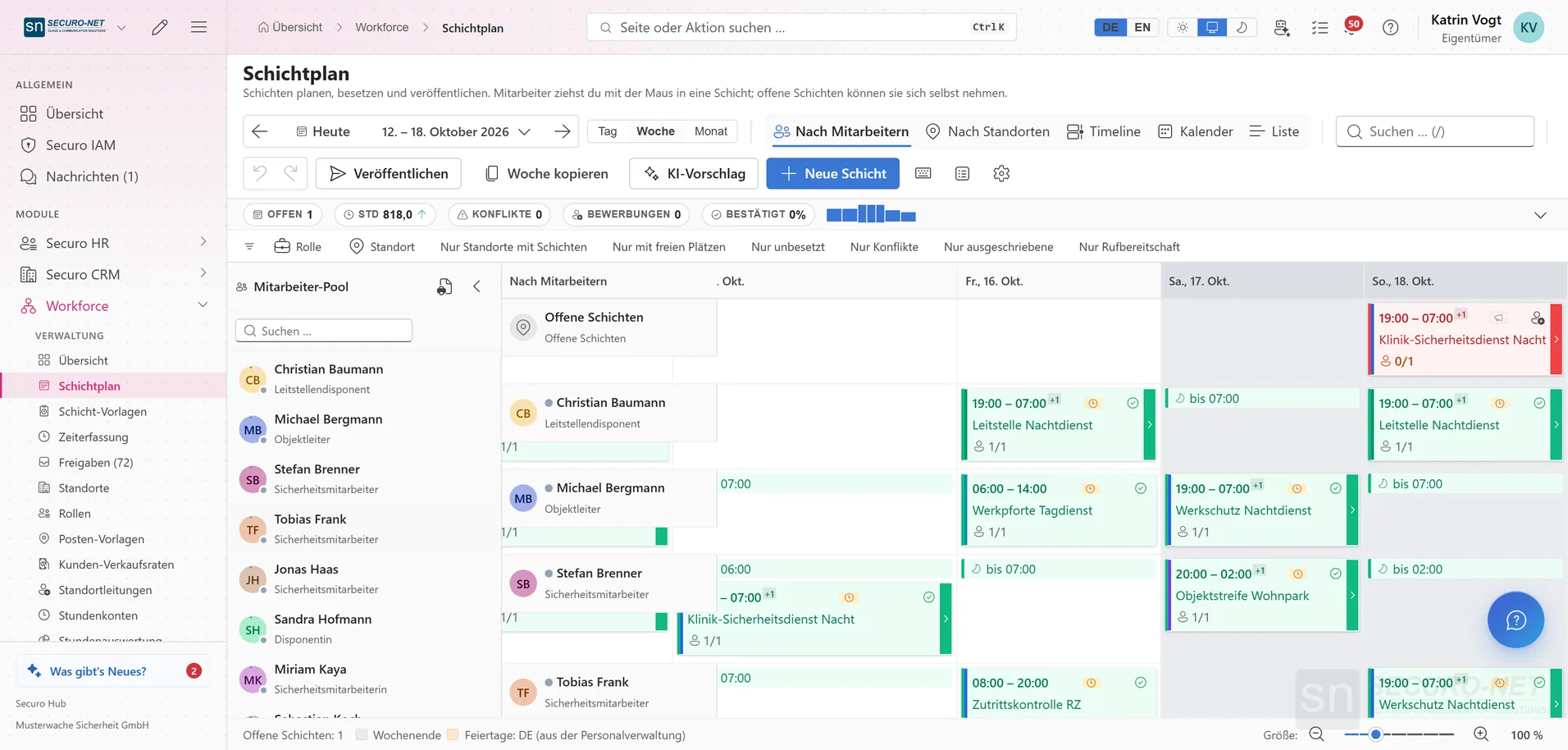Expand the Securo HR module

pyautogui.click(x=203, y=242)
